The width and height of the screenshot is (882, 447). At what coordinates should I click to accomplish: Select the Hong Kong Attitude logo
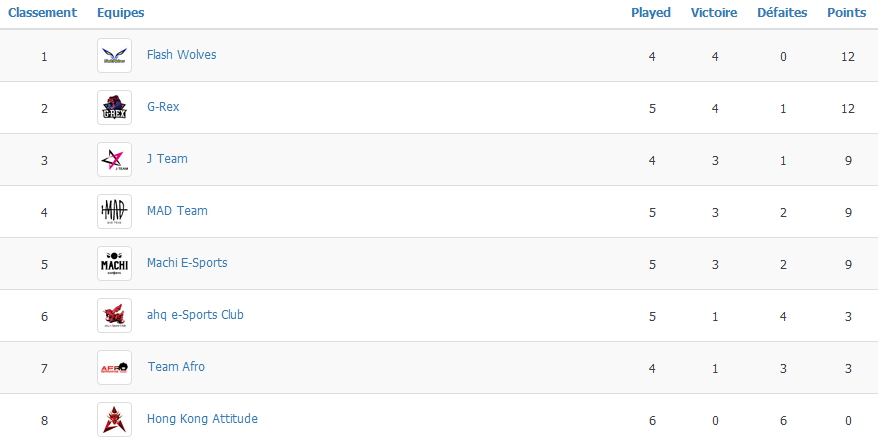tap(114, 419)
